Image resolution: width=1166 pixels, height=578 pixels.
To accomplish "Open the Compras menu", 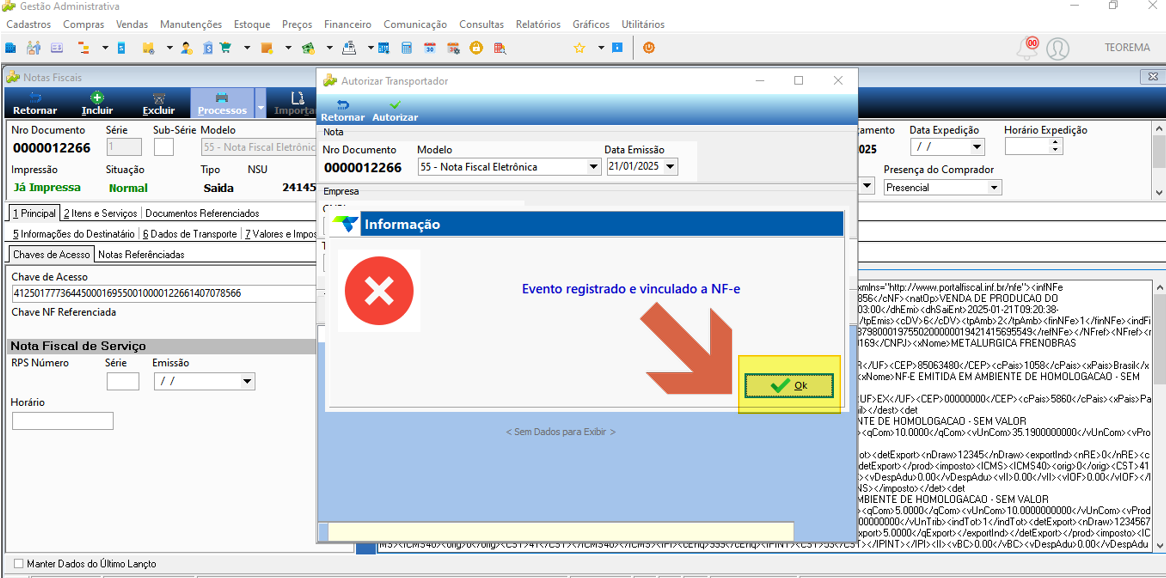I will (x=83, y=25).
